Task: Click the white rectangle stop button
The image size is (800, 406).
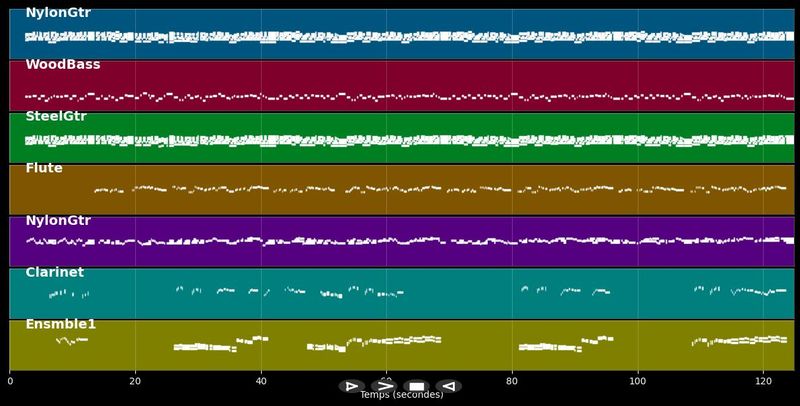Action: [x=417, y=386]
